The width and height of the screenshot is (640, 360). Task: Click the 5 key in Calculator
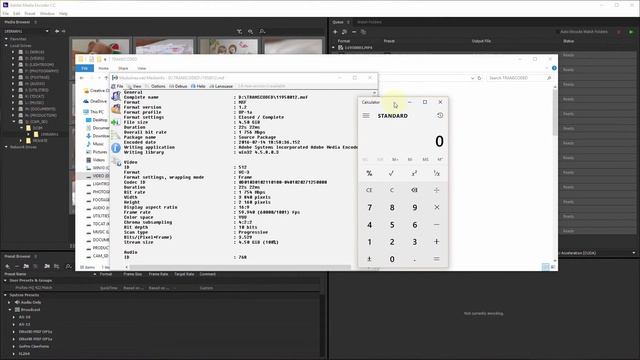[x=391, y=224]
